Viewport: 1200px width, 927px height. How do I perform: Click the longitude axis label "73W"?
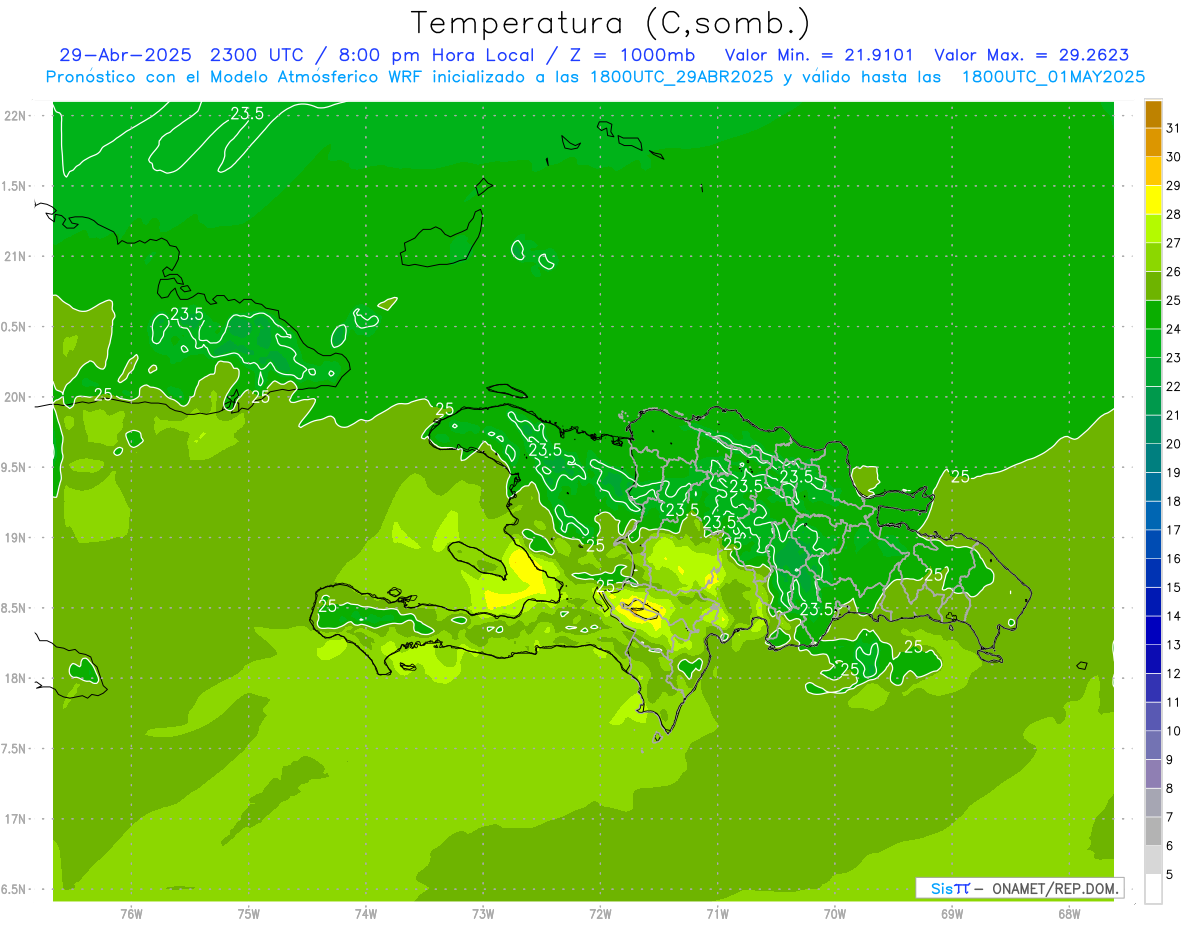click(483, 914)
